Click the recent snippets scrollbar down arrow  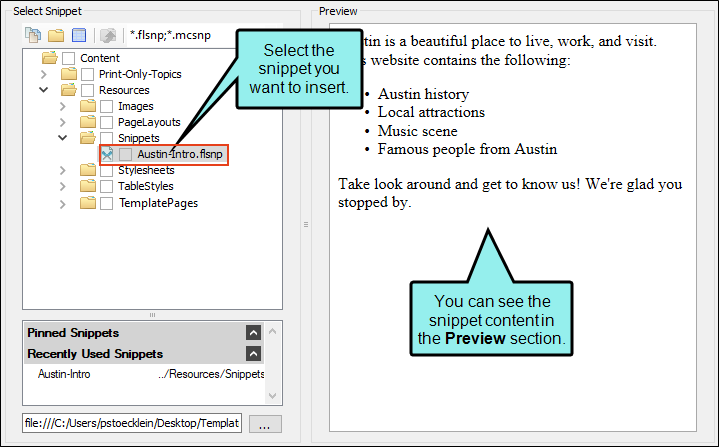click(272, 396)
